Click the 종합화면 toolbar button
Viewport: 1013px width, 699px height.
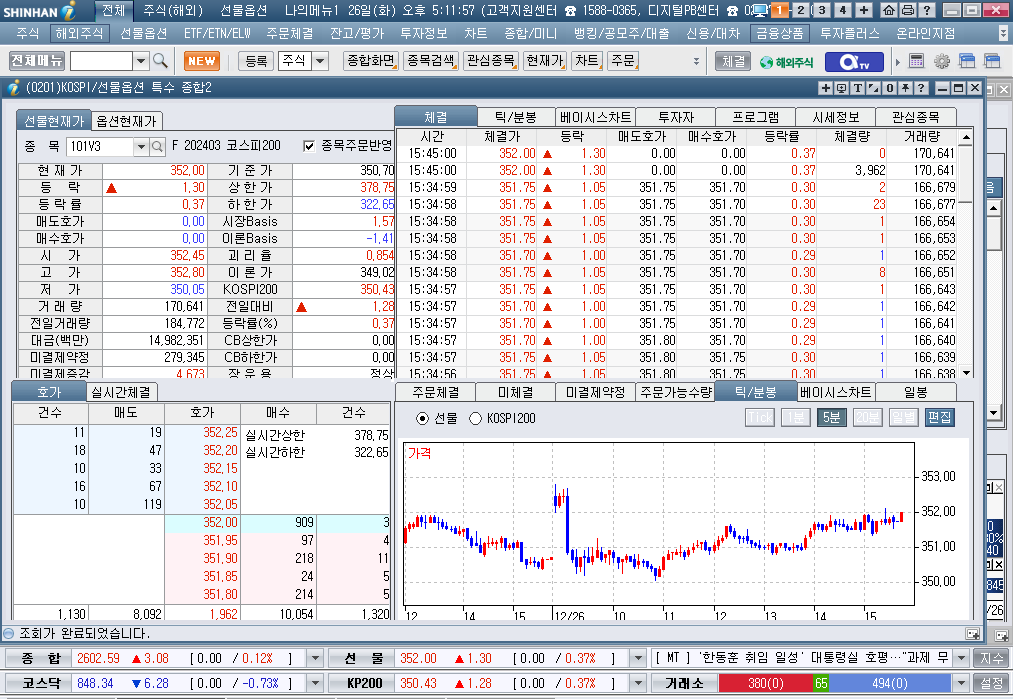[x=371, y=61]
